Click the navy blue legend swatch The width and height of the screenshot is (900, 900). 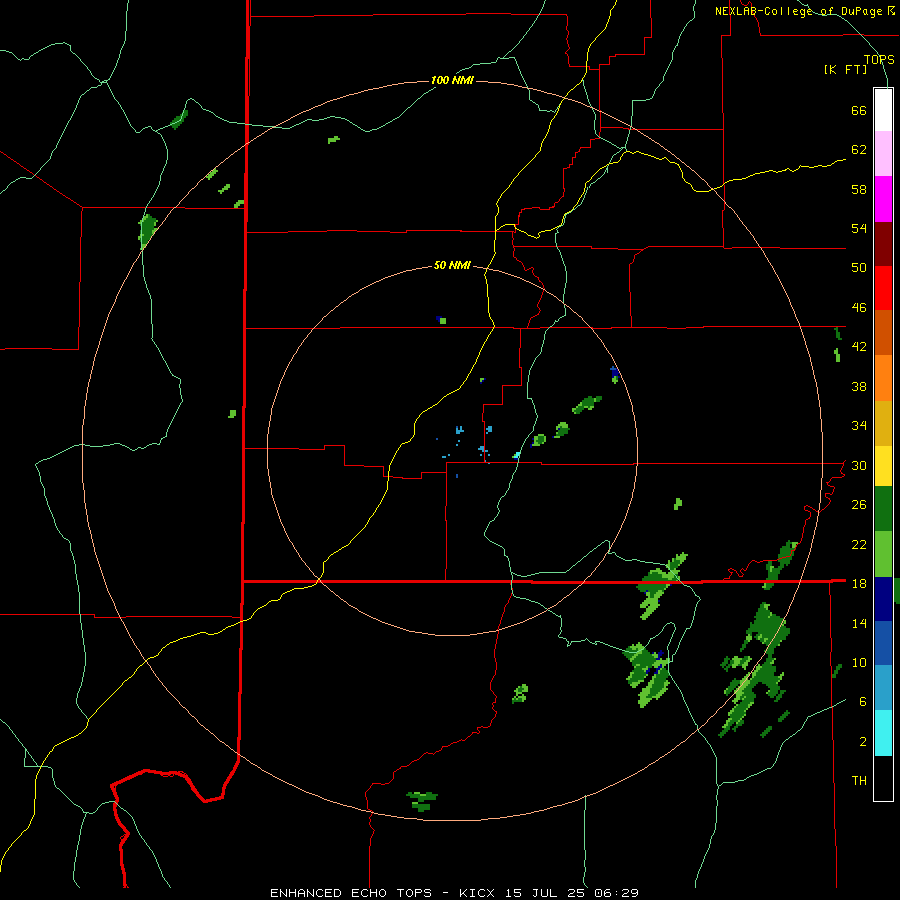pyautogui.click(x=883, y=599)
